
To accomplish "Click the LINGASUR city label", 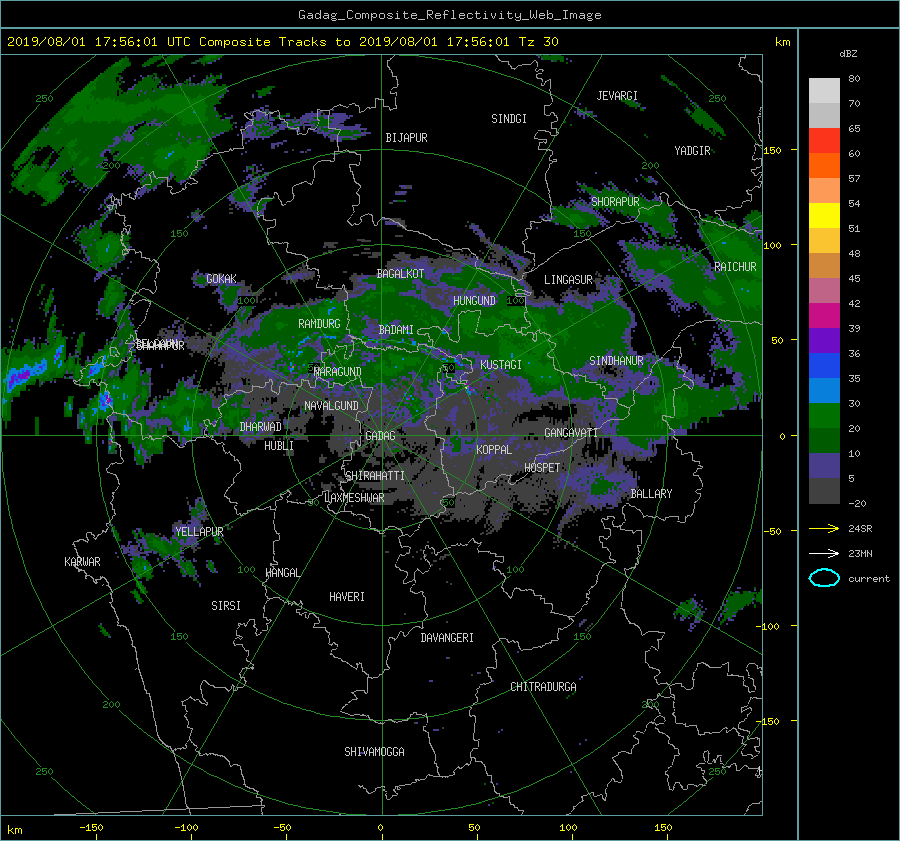I will [568, 280].
